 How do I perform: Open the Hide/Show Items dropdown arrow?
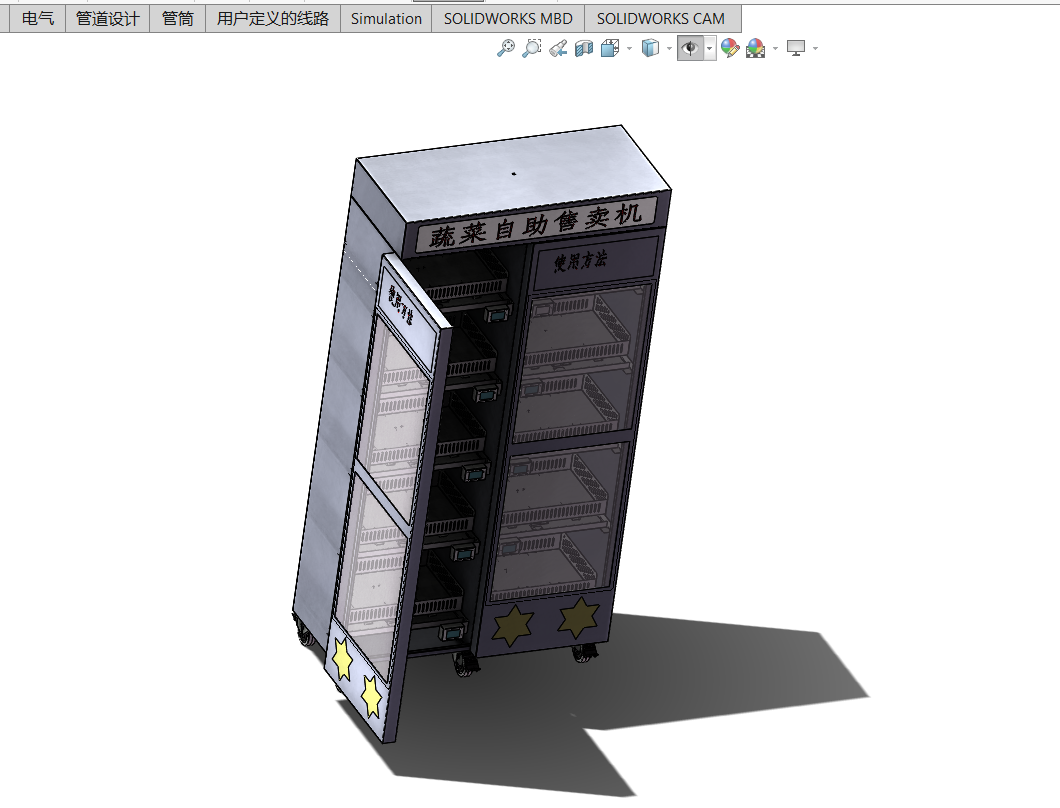point(709,48)
